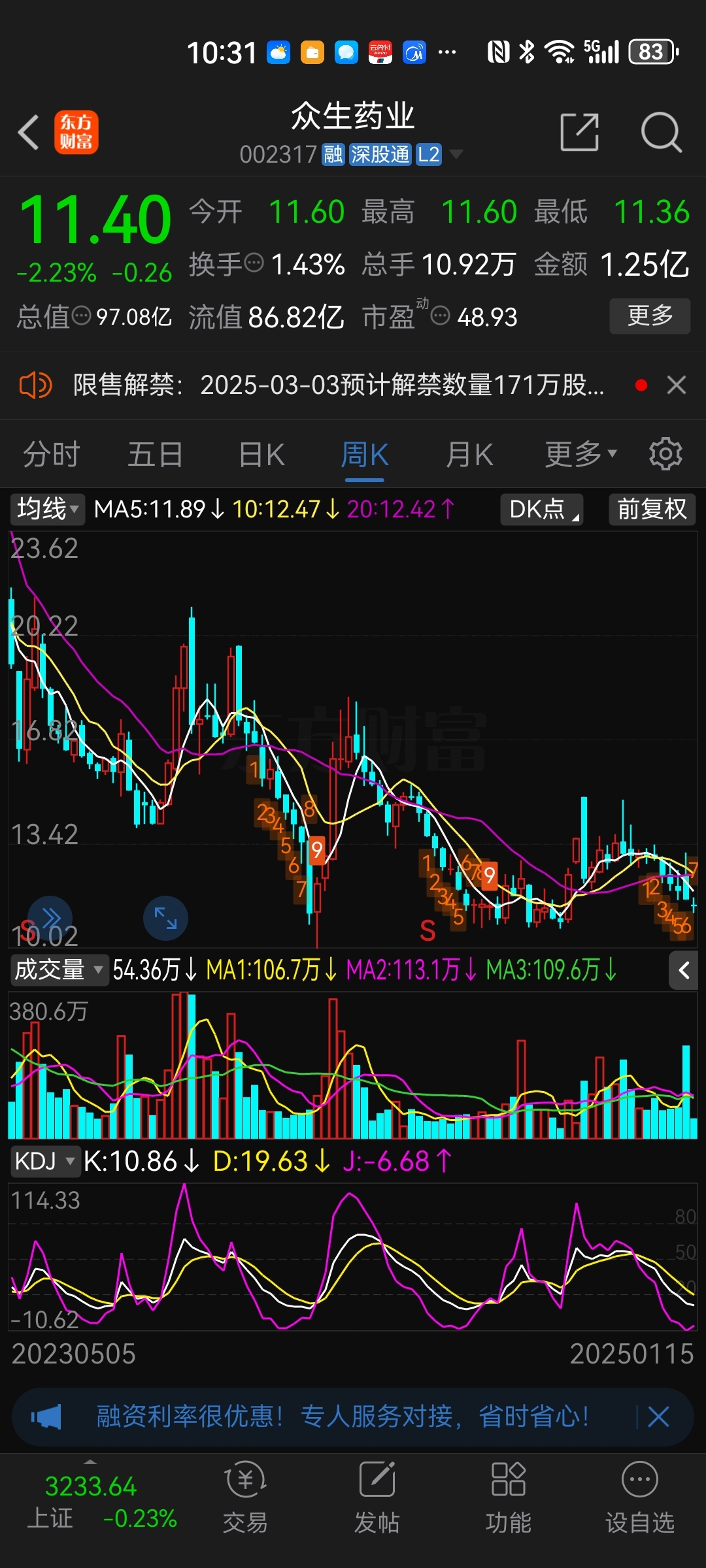Tap the 54.36万 volume value
Viewport: 706px width, 1568px height.
point(154,970)
